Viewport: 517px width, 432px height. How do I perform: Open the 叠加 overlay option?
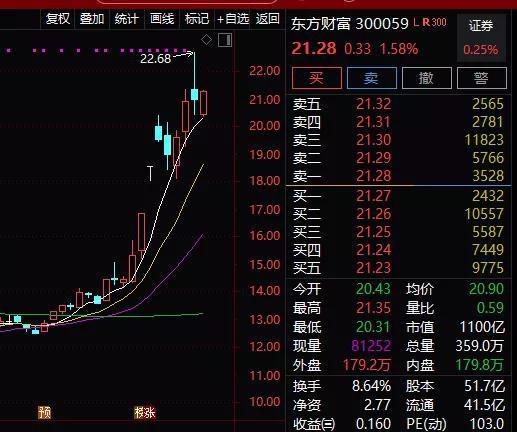[92, 19]
